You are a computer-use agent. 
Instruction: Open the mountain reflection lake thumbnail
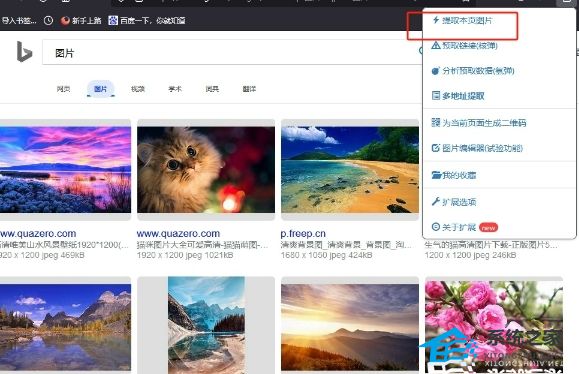(x=65, y=327)
